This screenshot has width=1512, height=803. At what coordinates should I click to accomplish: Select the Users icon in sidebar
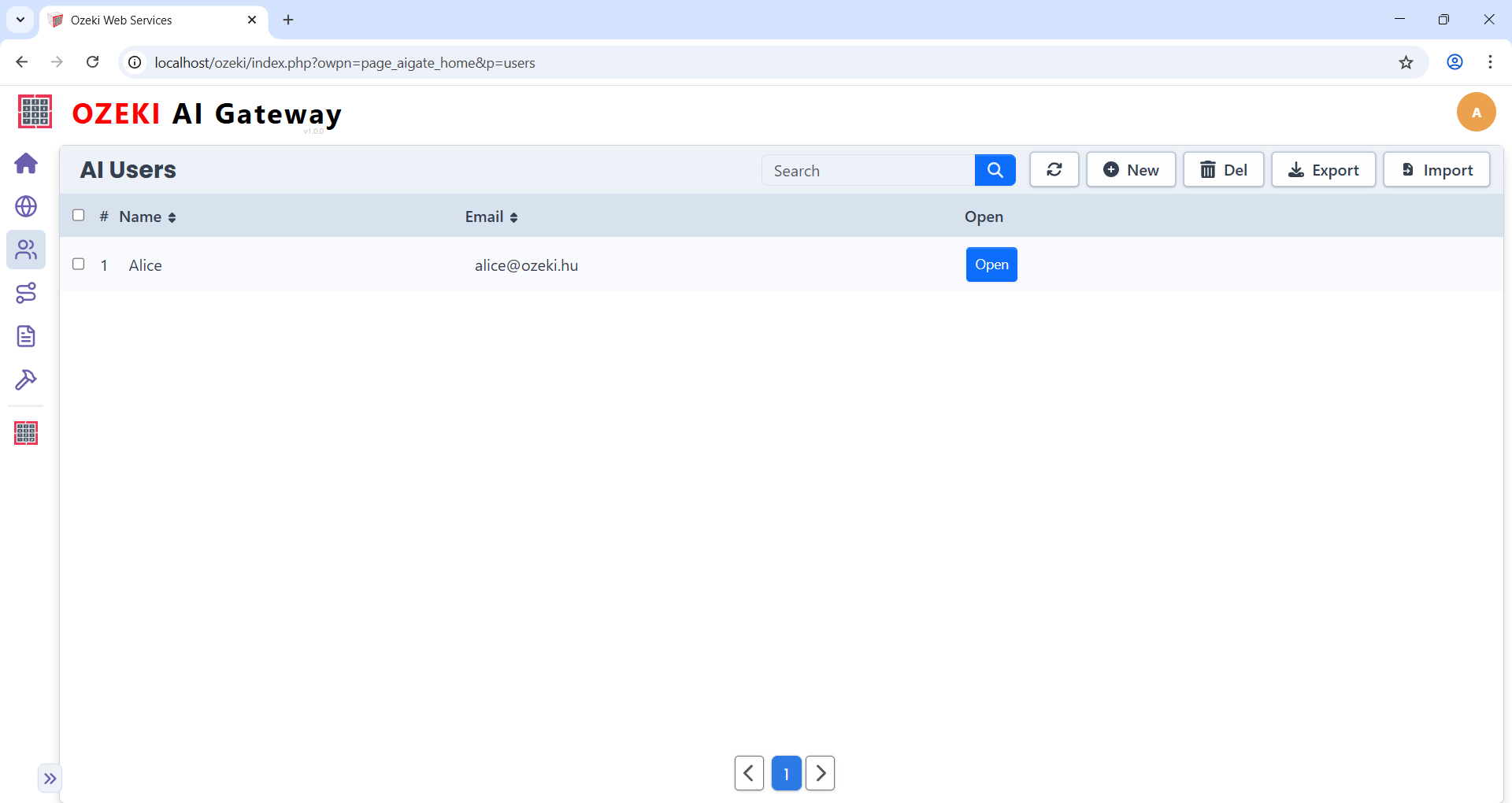[x=26, y=250]
